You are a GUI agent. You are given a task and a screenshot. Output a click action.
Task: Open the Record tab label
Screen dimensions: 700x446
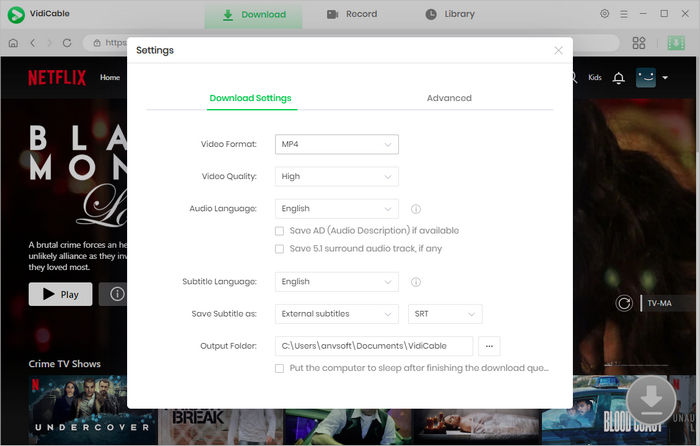pyautogui.click(x=362, y=14)
